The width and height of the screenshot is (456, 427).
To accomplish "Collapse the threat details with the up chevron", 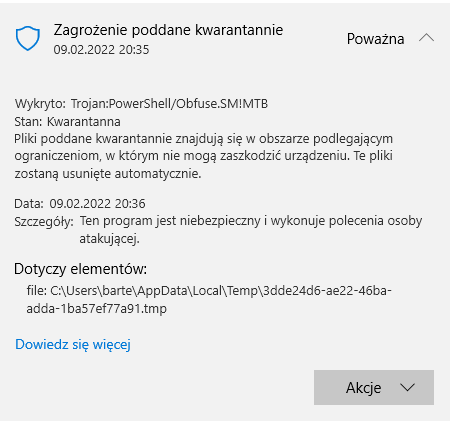I will (x=426, y=38).
